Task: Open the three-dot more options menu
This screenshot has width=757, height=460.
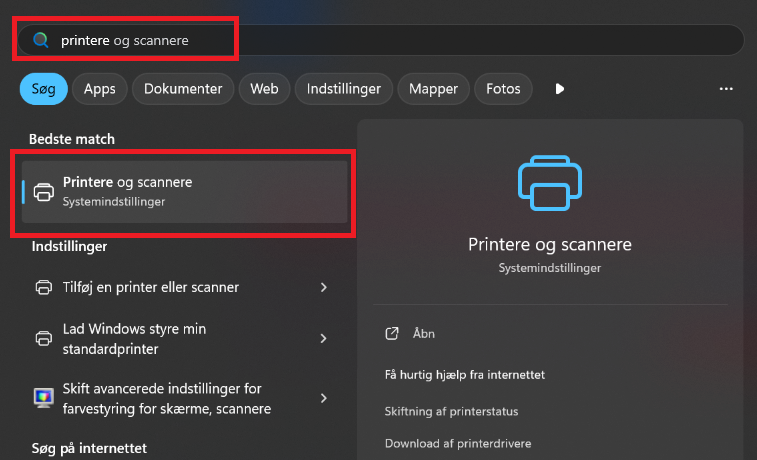Action: 726,89
